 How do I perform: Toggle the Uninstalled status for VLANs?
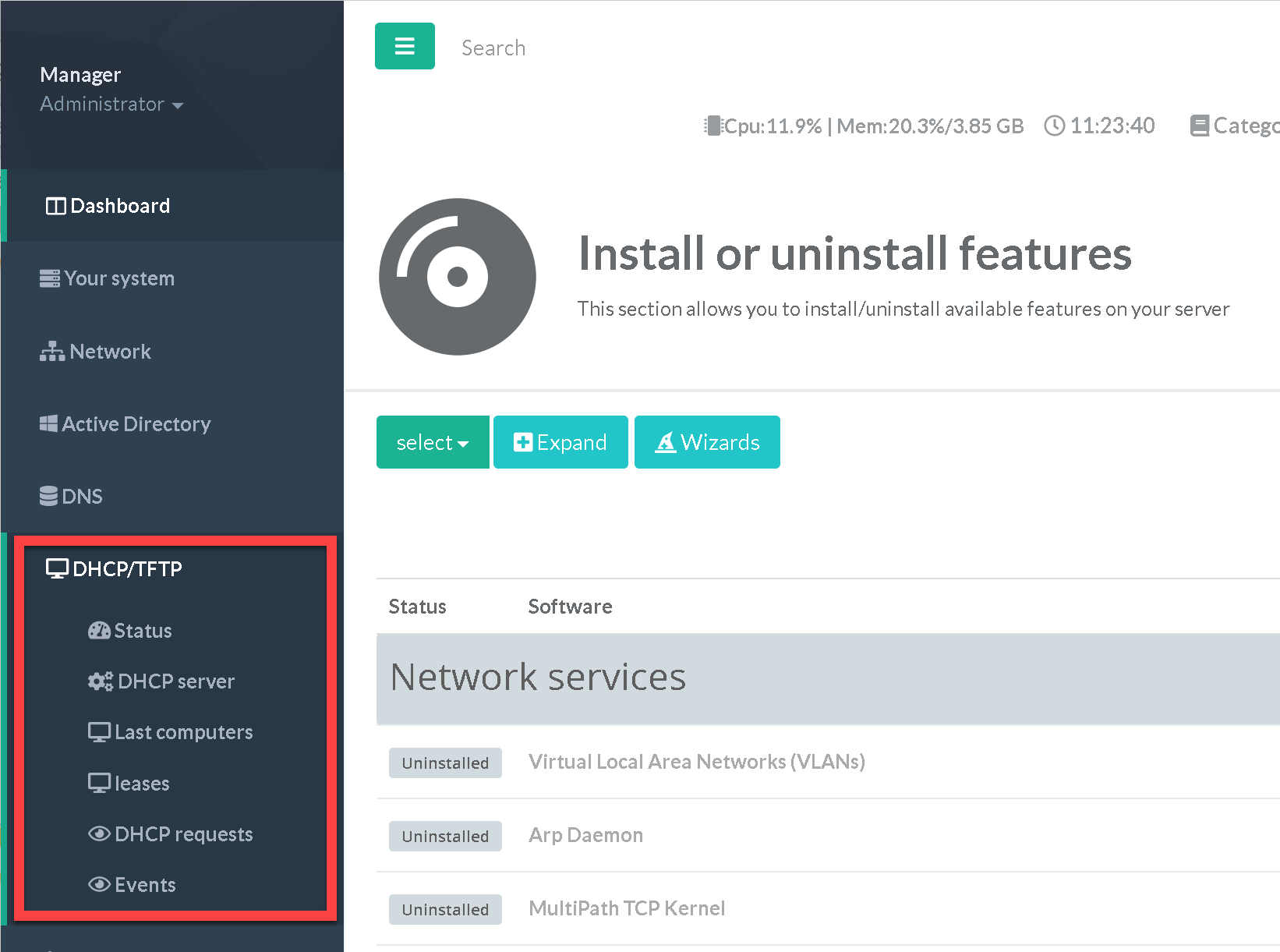click(445, 763)
